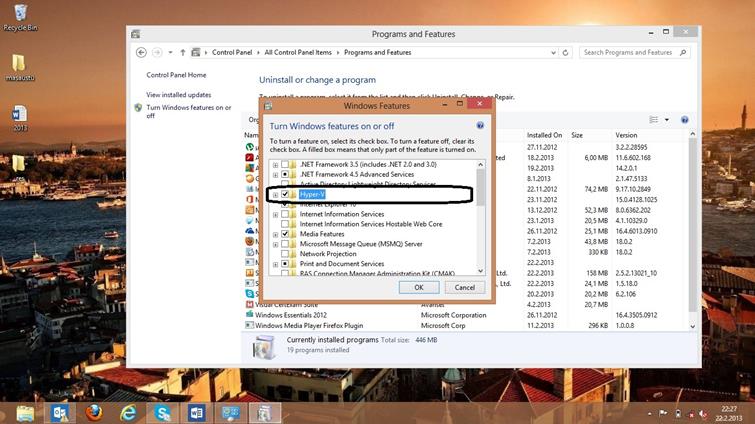Enable the Network Projection checkbox
Screen dimensions: 755x424
tap(285, 254)
